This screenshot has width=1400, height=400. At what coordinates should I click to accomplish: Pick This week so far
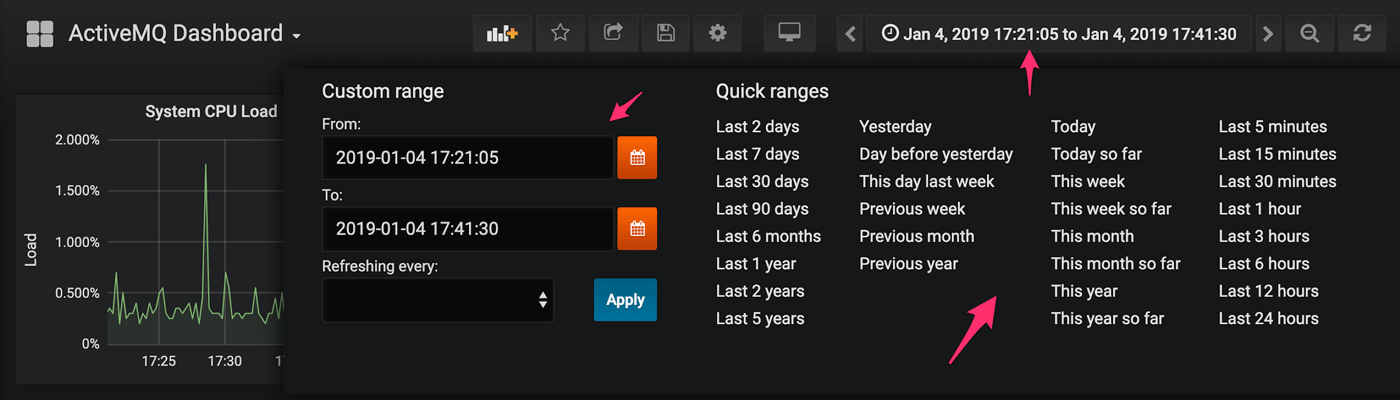point(1111,209)
